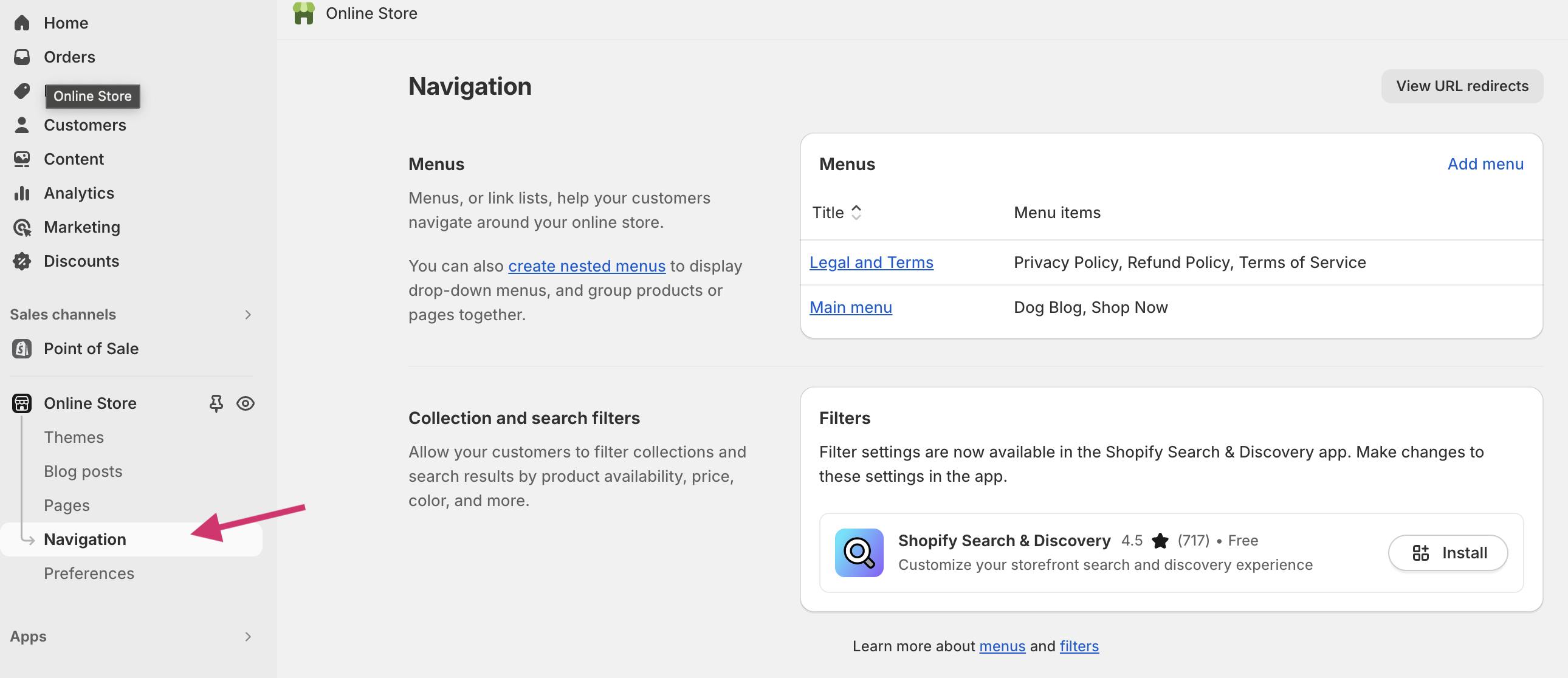Image resolution: width=1568 pixels, height=678 pixels.
Task: Open the Discounts section
Action: pos(81,262)
